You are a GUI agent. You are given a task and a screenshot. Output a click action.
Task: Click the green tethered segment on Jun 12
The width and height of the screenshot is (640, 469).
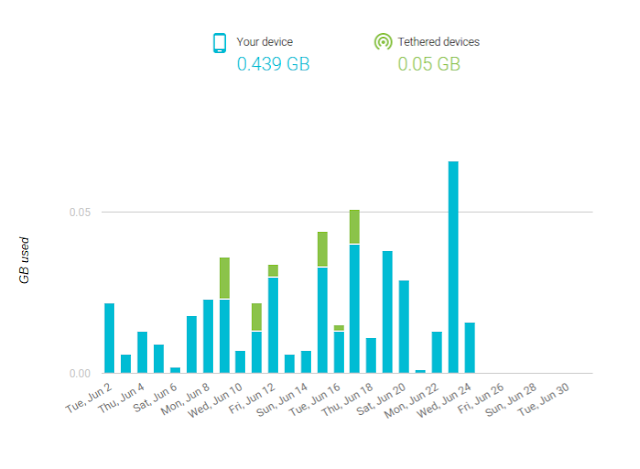pos(273,271)
